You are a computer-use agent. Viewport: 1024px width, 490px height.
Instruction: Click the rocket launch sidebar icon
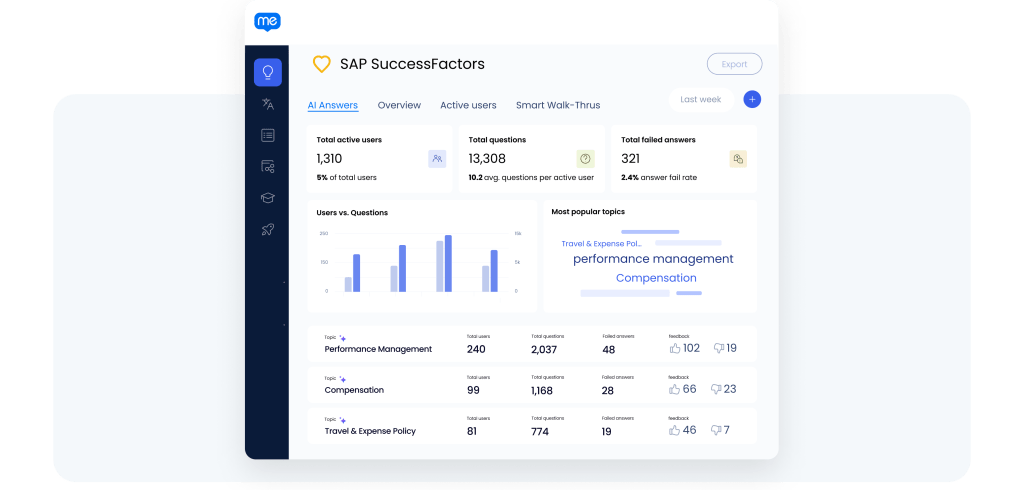point(267,230)
